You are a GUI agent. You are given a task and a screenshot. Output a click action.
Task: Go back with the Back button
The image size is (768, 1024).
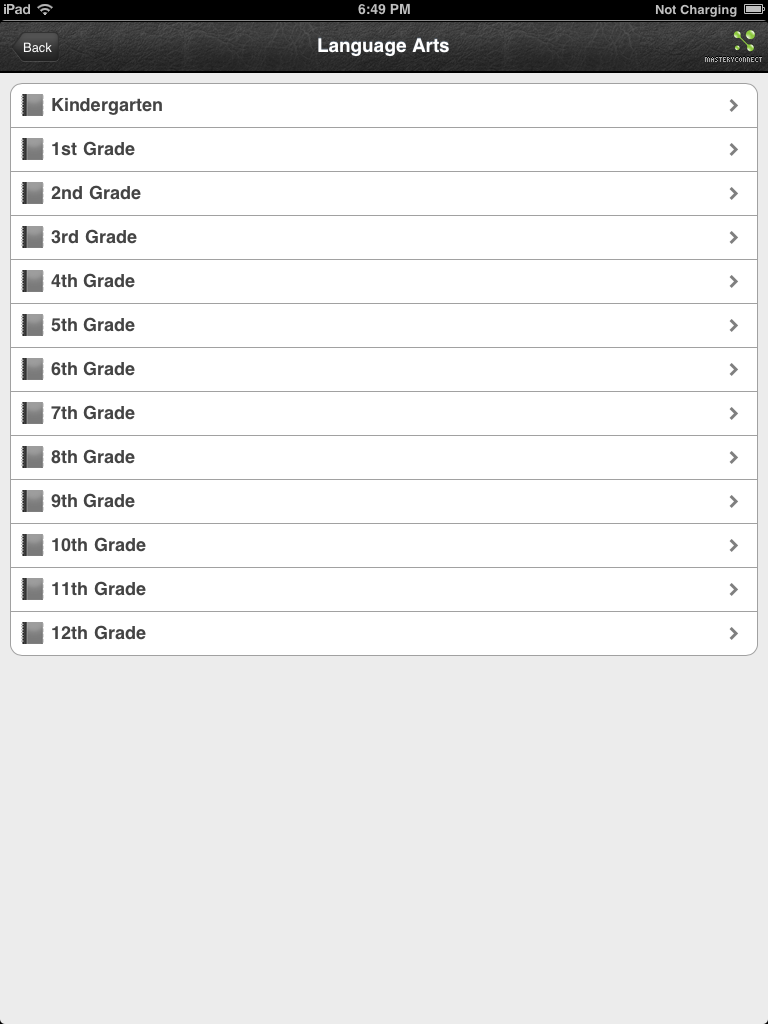pyautogui.click(x=37, y=47)
